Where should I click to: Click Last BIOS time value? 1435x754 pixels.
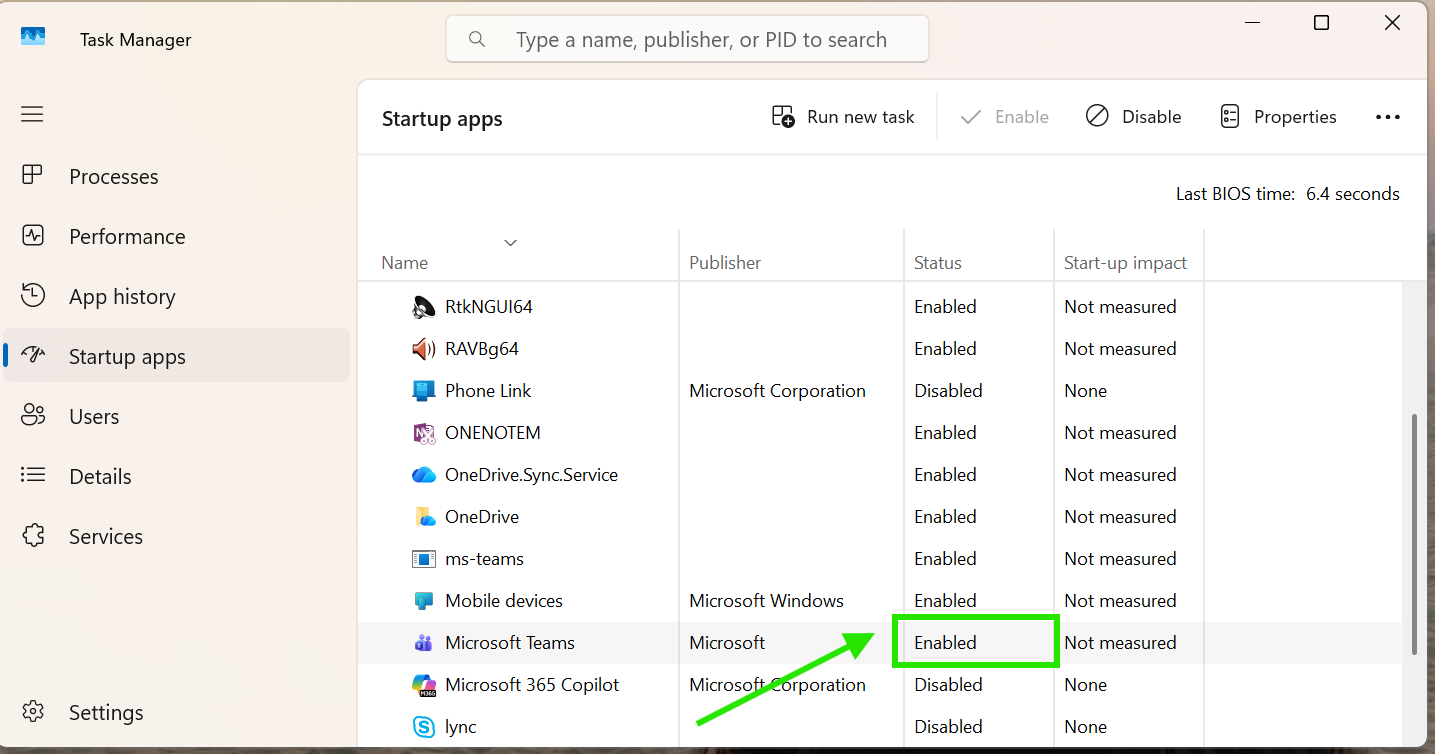point(1353,194)
